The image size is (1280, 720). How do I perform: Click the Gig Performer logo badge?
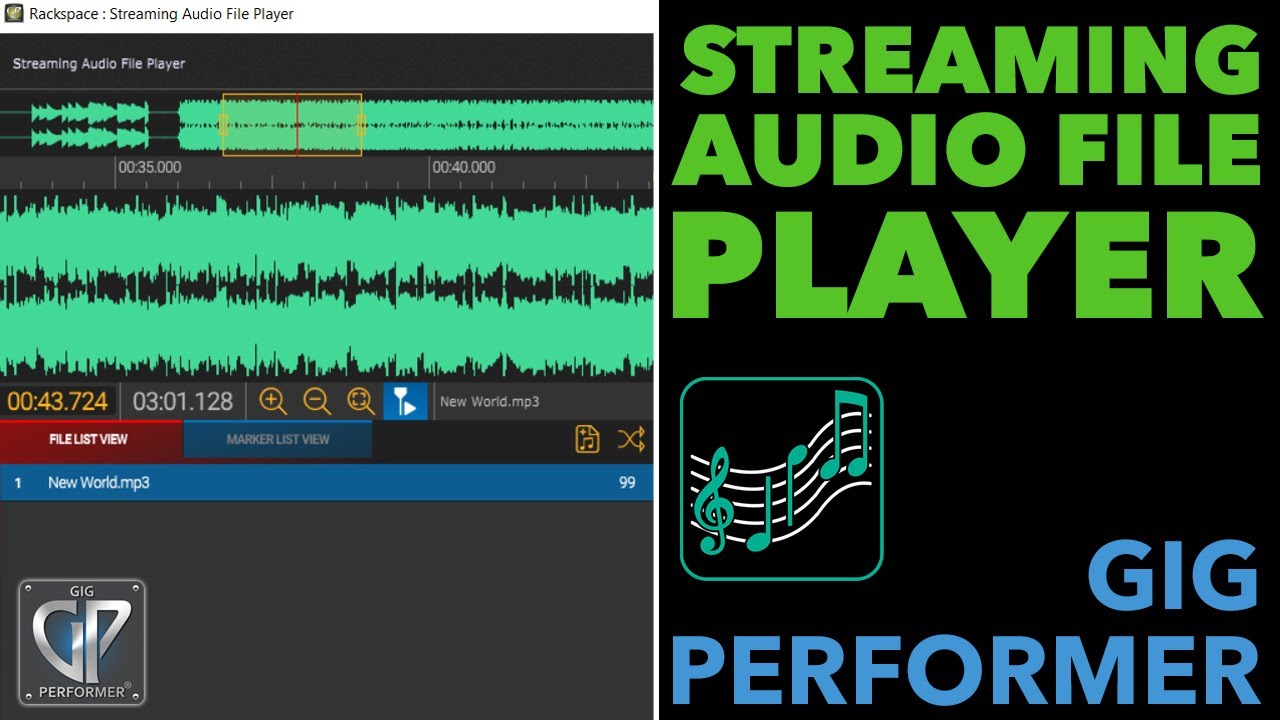point(82,643)
